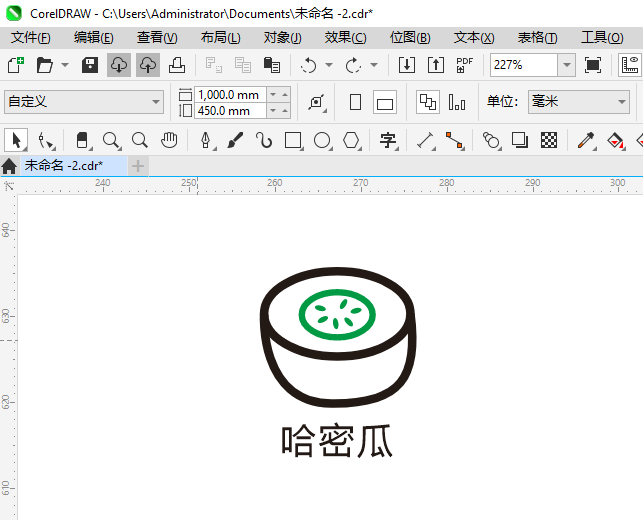643x520 pixels.
Task: Click the Print icon
Action: (177, 65)
